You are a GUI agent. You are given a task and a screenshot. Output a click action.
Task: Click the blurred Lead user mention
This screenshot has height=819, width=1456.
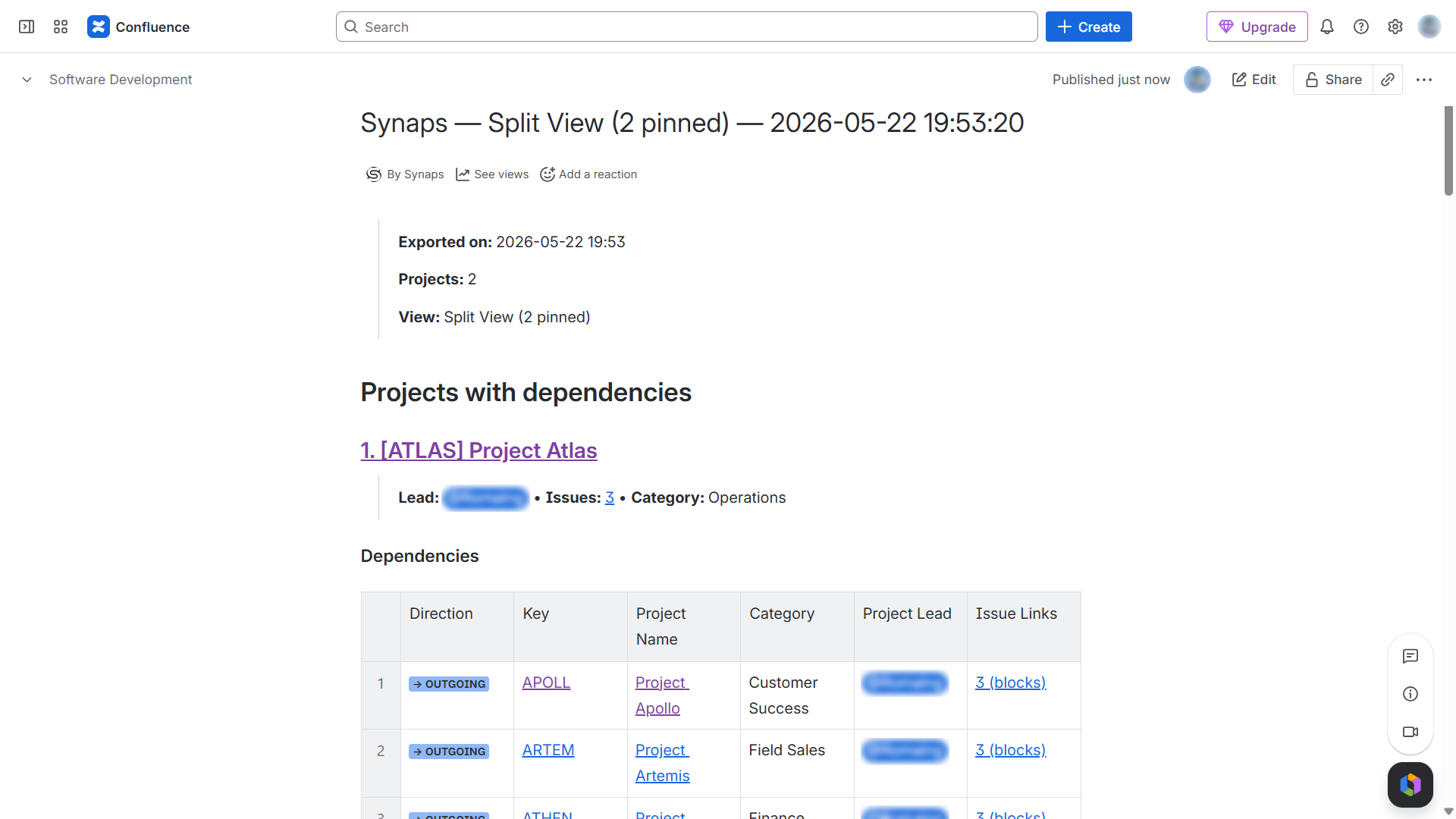tap(485, 498)
